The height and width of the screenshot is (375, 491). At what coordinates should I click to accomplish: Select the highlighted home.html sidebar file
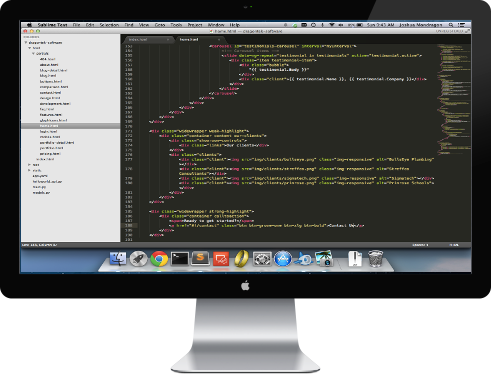click(71, 126)
